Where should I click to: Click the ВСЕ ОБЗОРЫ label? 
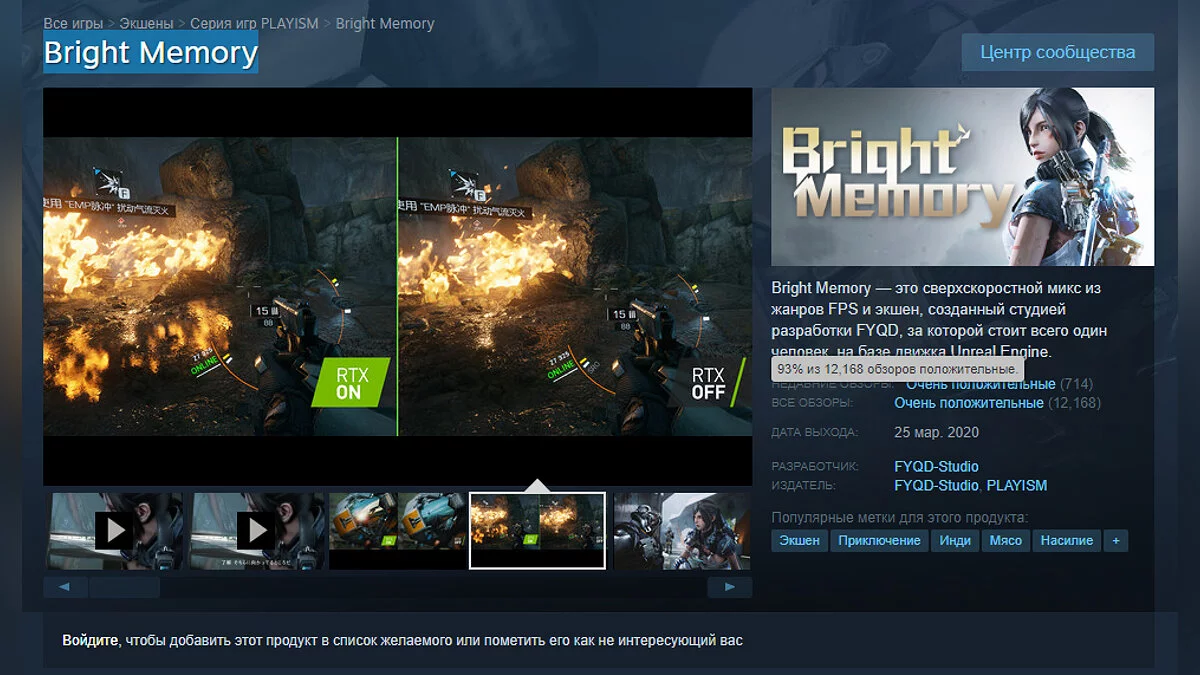pos(812,403)
